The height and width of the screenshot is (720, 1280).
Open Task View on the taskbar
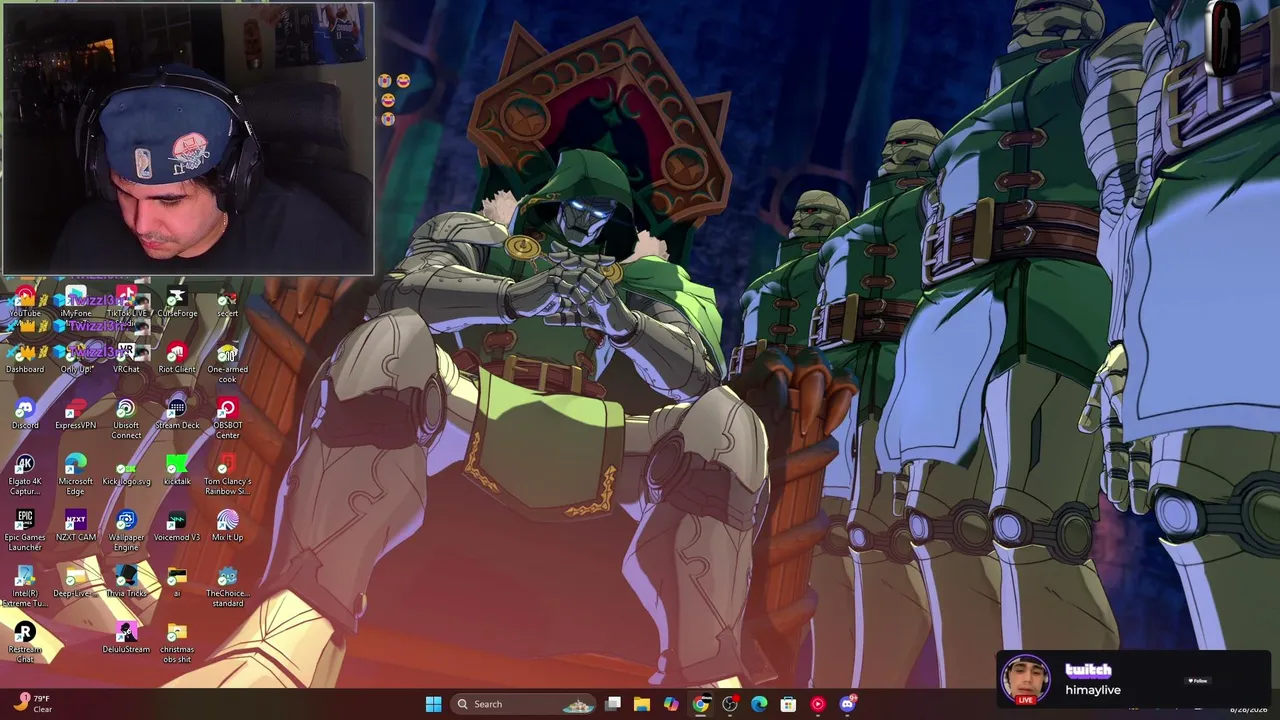613,704
